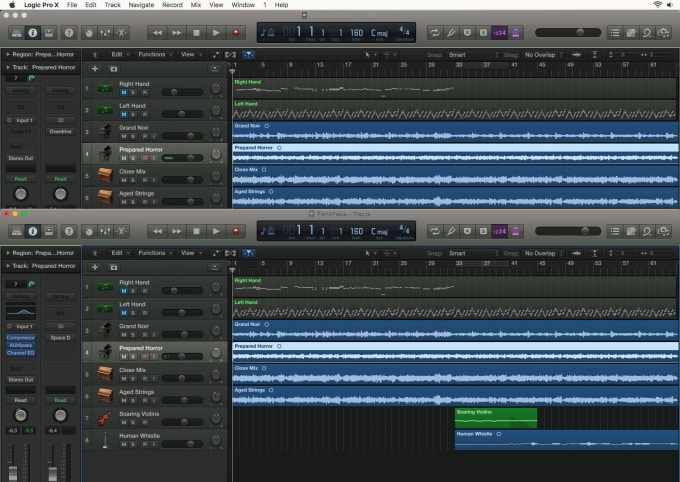Toggle Cycle mode in the top window
The image size is (680, 482).
[435, 33]
